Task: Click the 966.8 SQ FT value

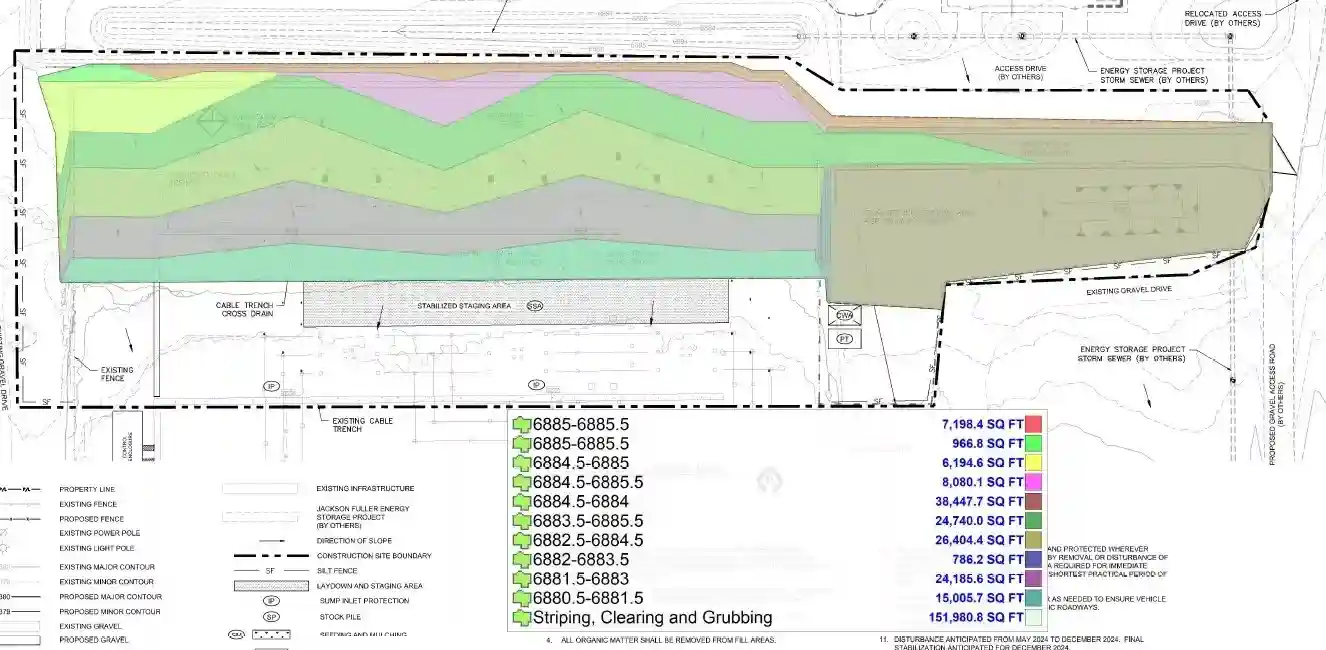Action: click(x=989, y=443)
